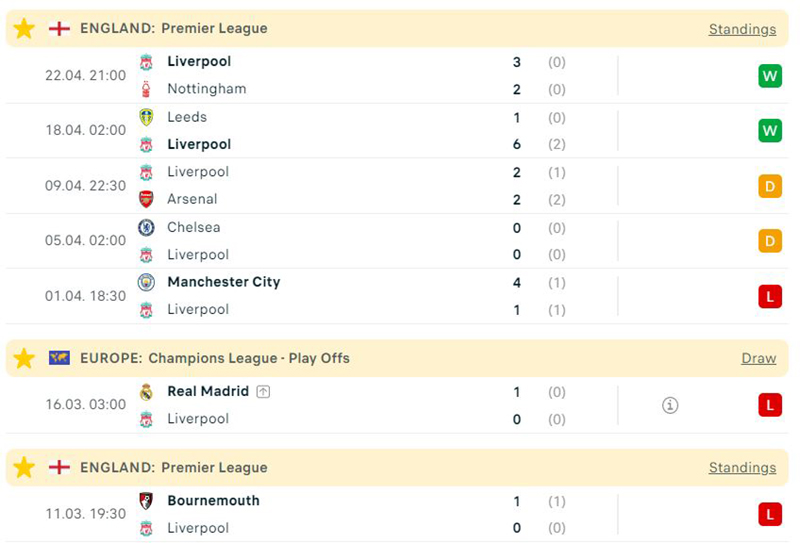800x543 pixels.
Task: Open the Leeds vs Liverpool 18.04 match row
Action: pyautogui.click(x=350, y=130)
